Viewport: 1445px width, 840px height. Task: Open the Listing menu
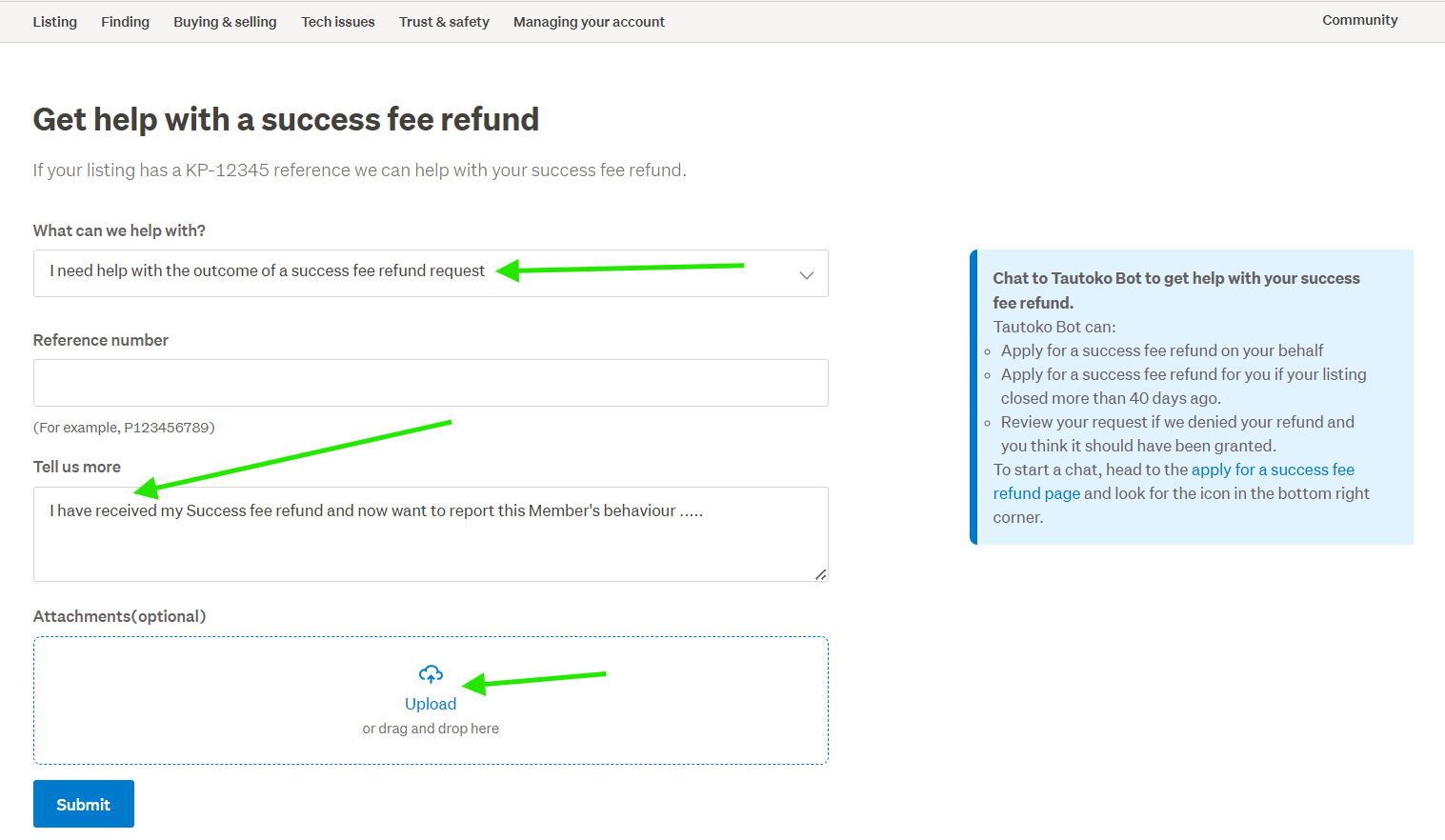[x=55, y=22]
